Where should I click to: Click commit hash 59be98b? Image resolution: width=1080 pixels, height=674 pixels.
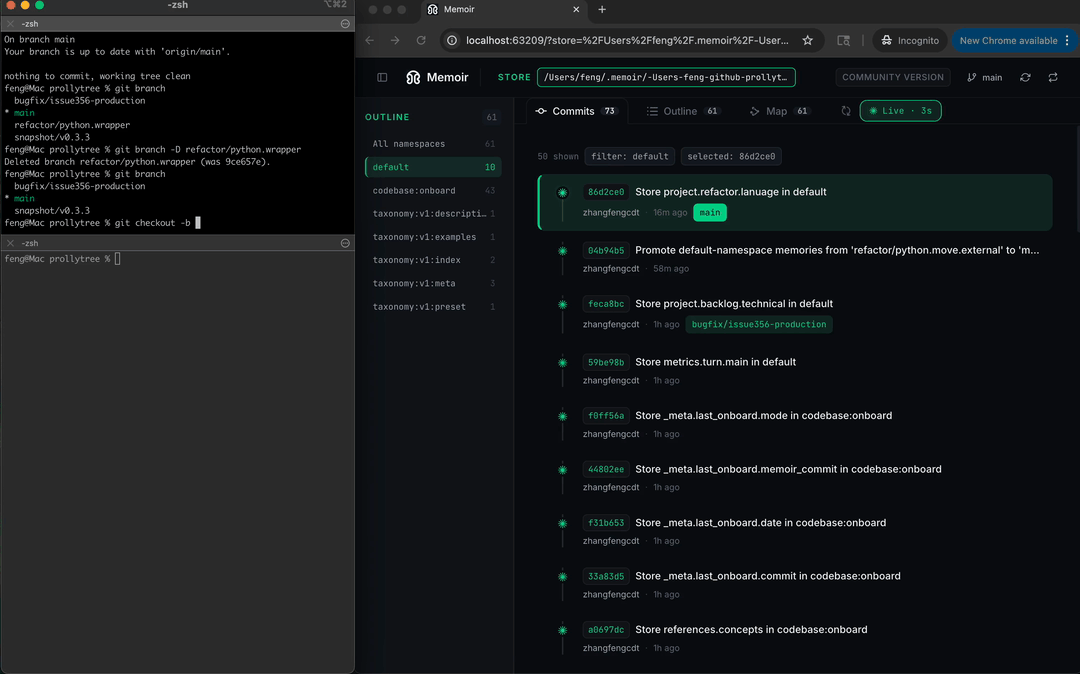[606, 362]
